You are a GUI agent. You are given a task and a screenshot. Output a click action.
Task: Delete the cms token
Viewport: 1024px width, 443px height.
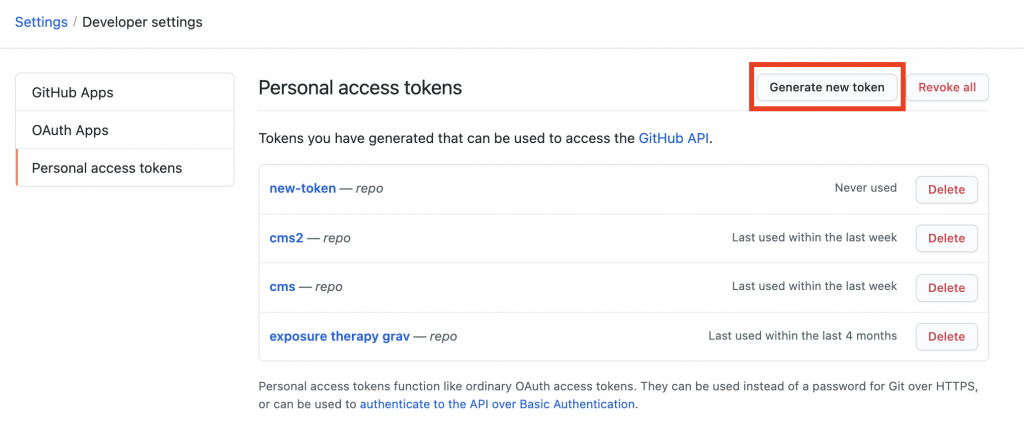point(946,287)
